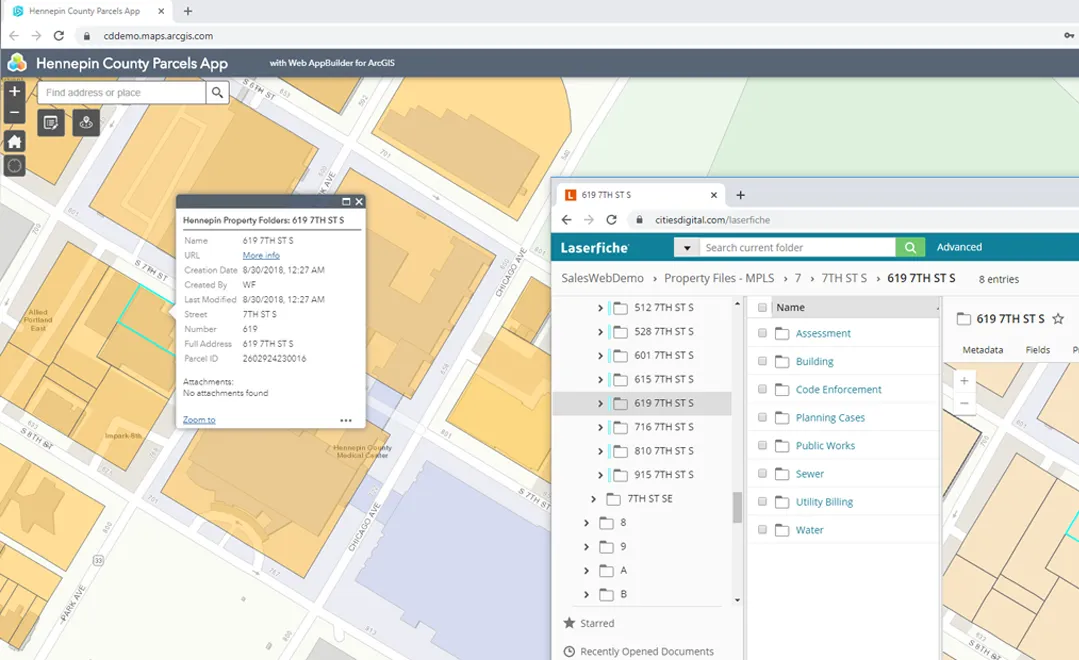Open a new tab in the Laserfiche window
Viewport: 1079px width, 660px height.
[740, 195]
